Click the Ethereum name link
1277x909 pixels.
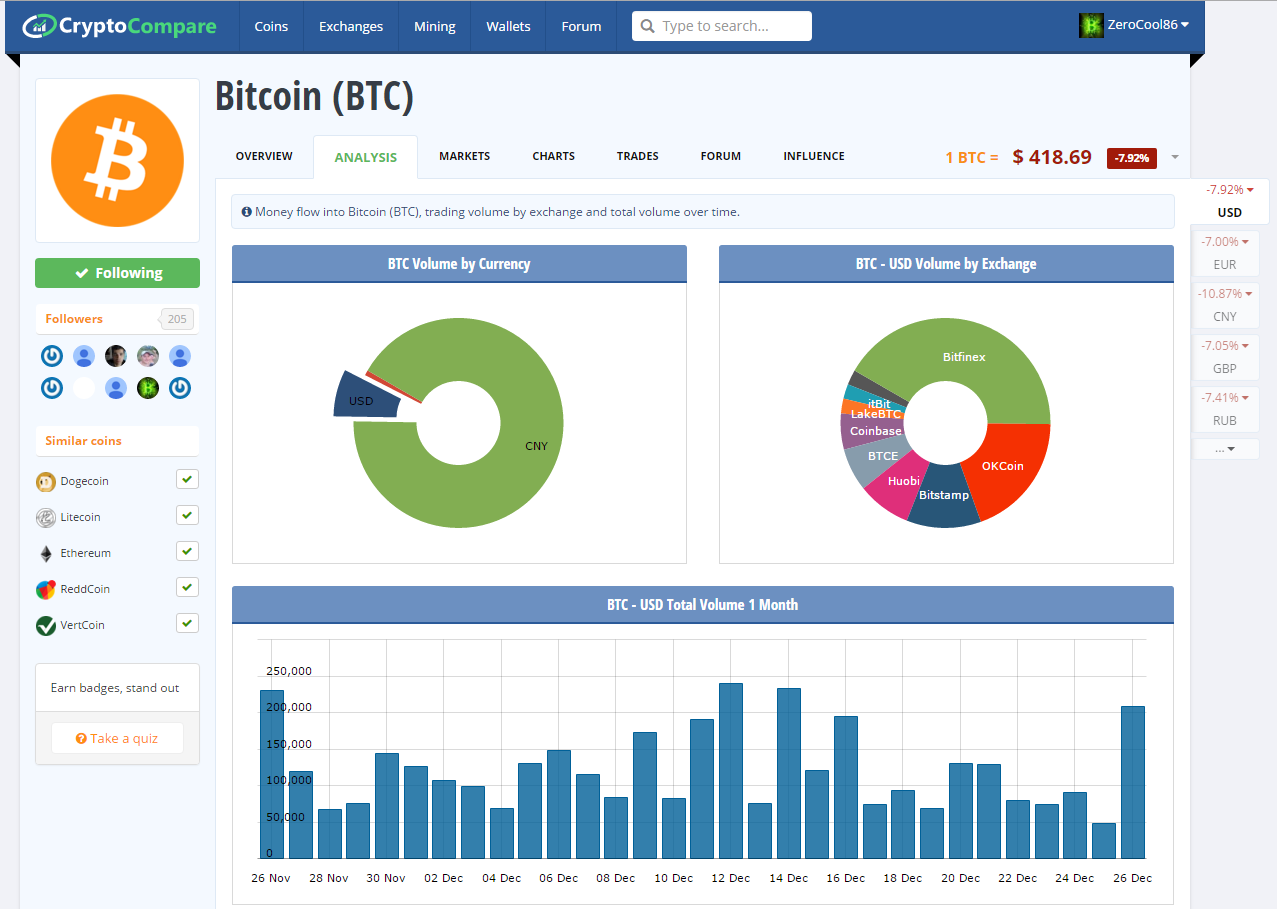tap(86, 553)
